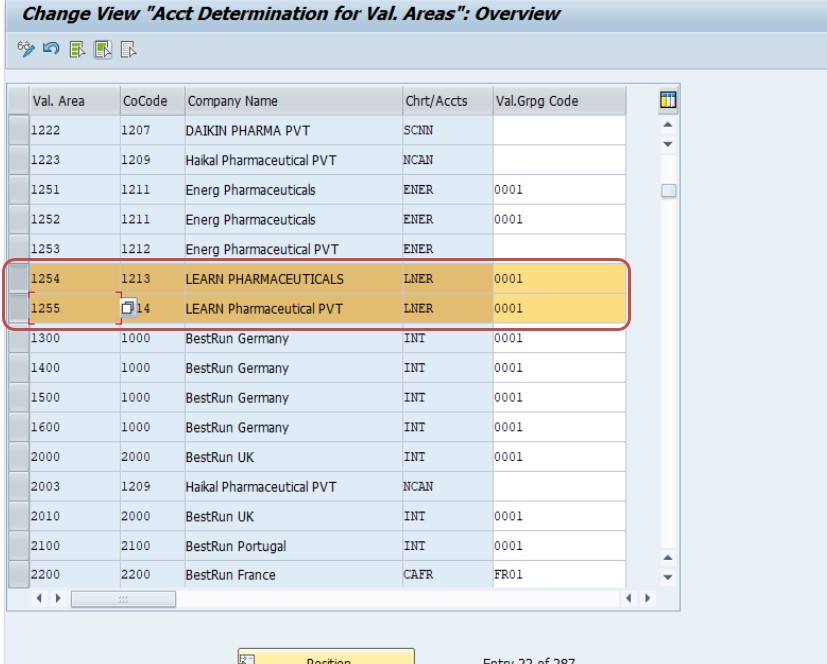
Task: Click Val.Grpg Code field 0001 in row 1255
Action: [x=560, y=308]
